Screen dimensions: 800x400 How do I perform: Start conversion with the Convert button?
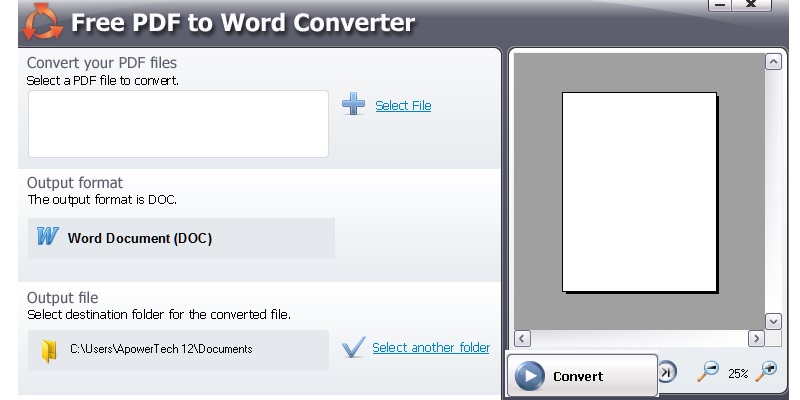click(x=582, y=375)
